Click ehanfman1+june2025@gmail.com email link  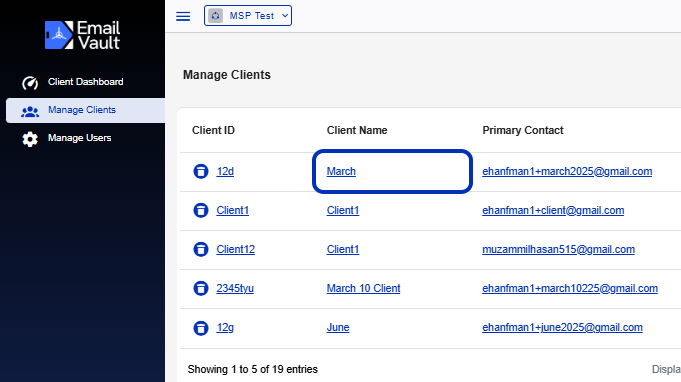point(562,328)
